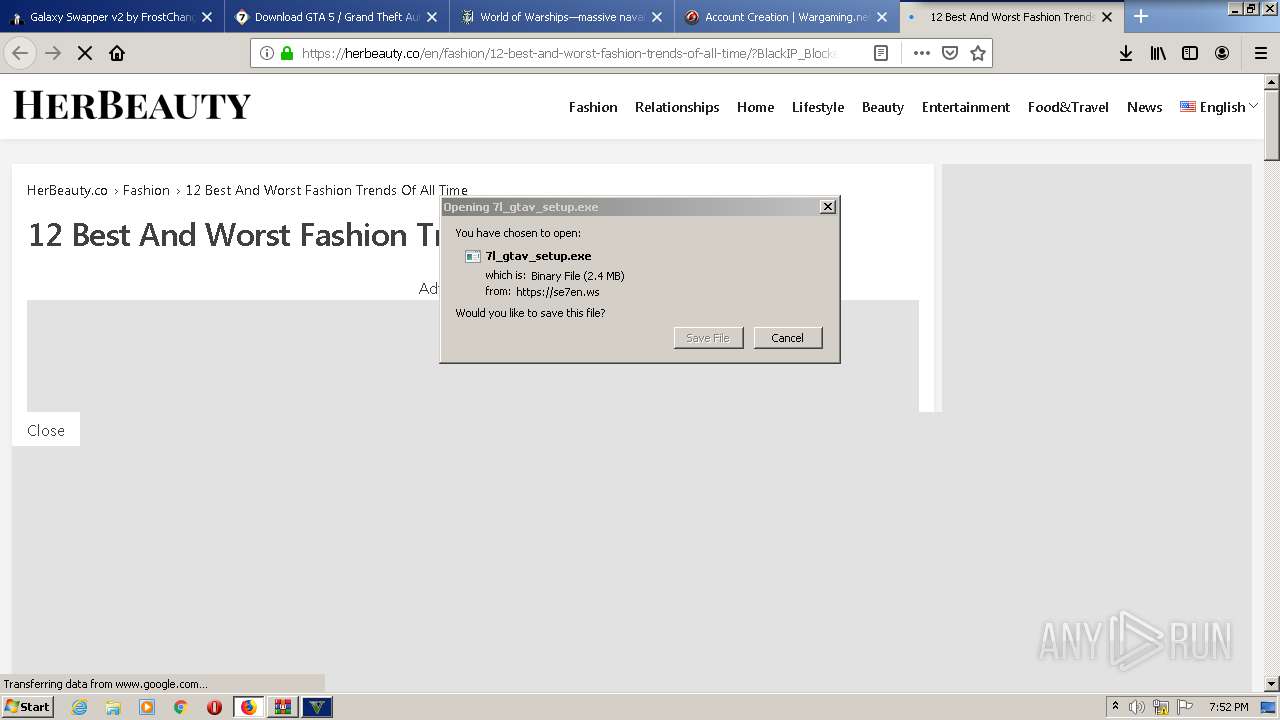Click the 7:52 PM system clock
1280x720 pixels.
pyautogui.click(x=1229, y=707)
